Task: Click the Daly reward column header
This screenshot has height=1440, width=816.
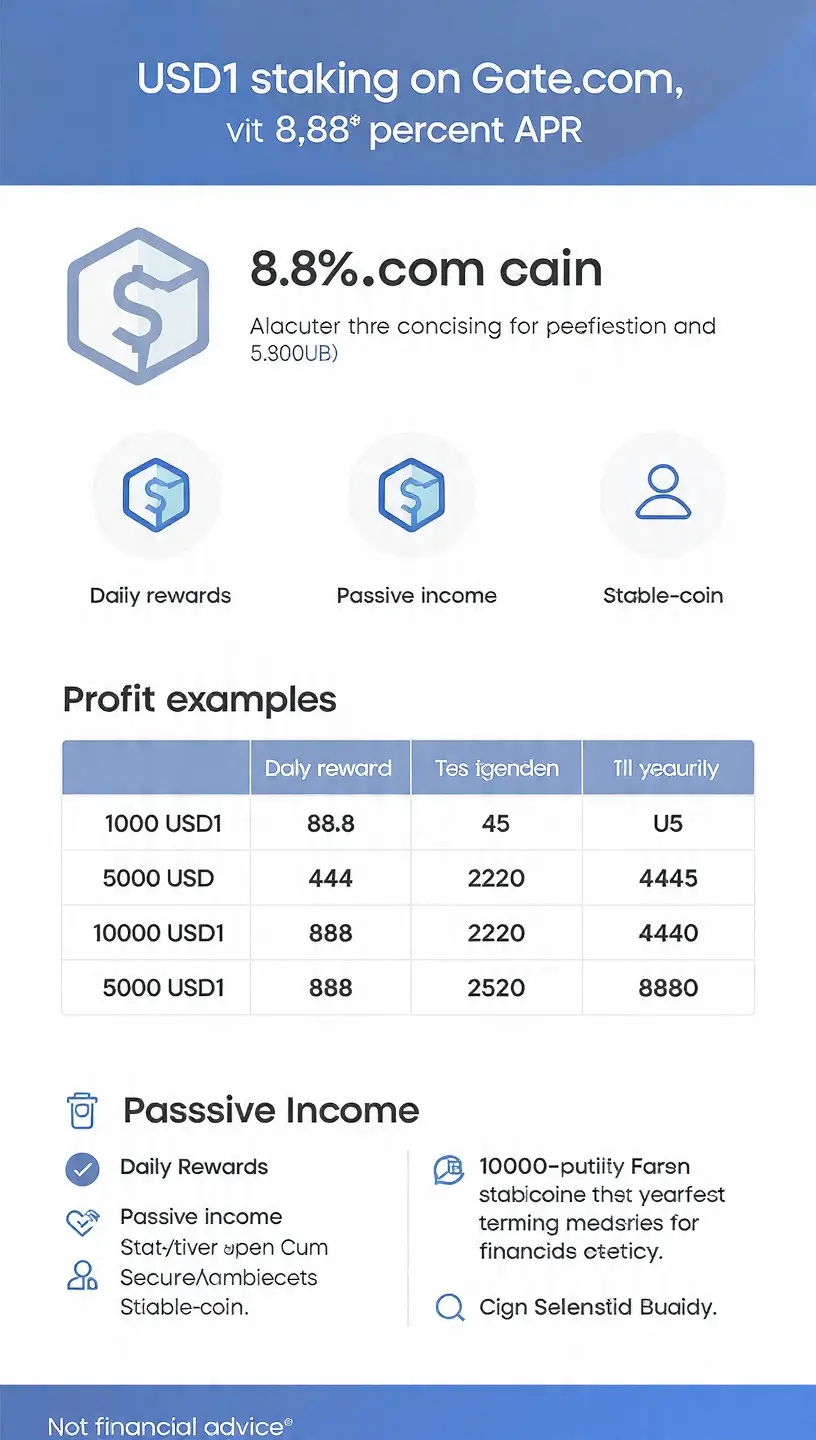Action: pyautogui.click(x=329, y=768)
